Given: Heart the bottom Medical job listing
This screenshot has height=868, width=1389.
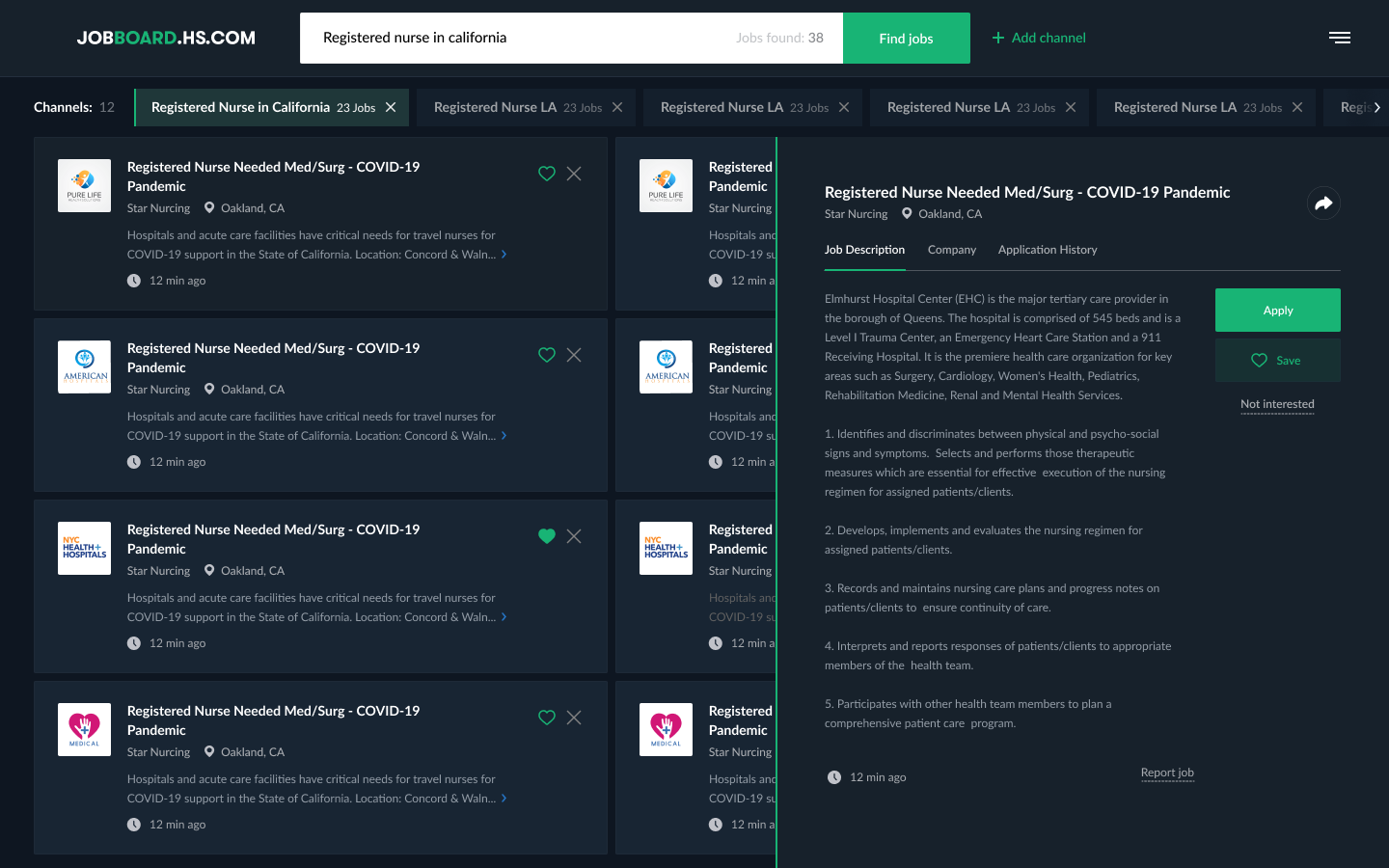Looking at the screenshot, I should 547,718.
